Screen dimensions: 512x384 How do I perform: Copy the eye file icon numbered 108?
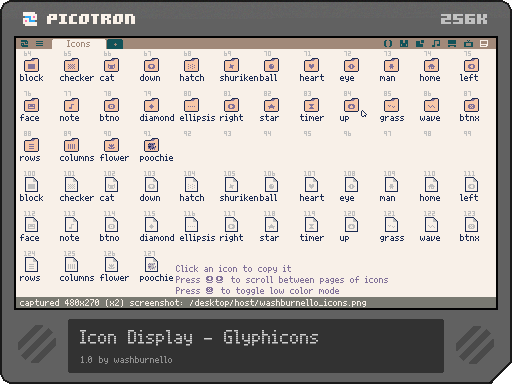point(351,185)
